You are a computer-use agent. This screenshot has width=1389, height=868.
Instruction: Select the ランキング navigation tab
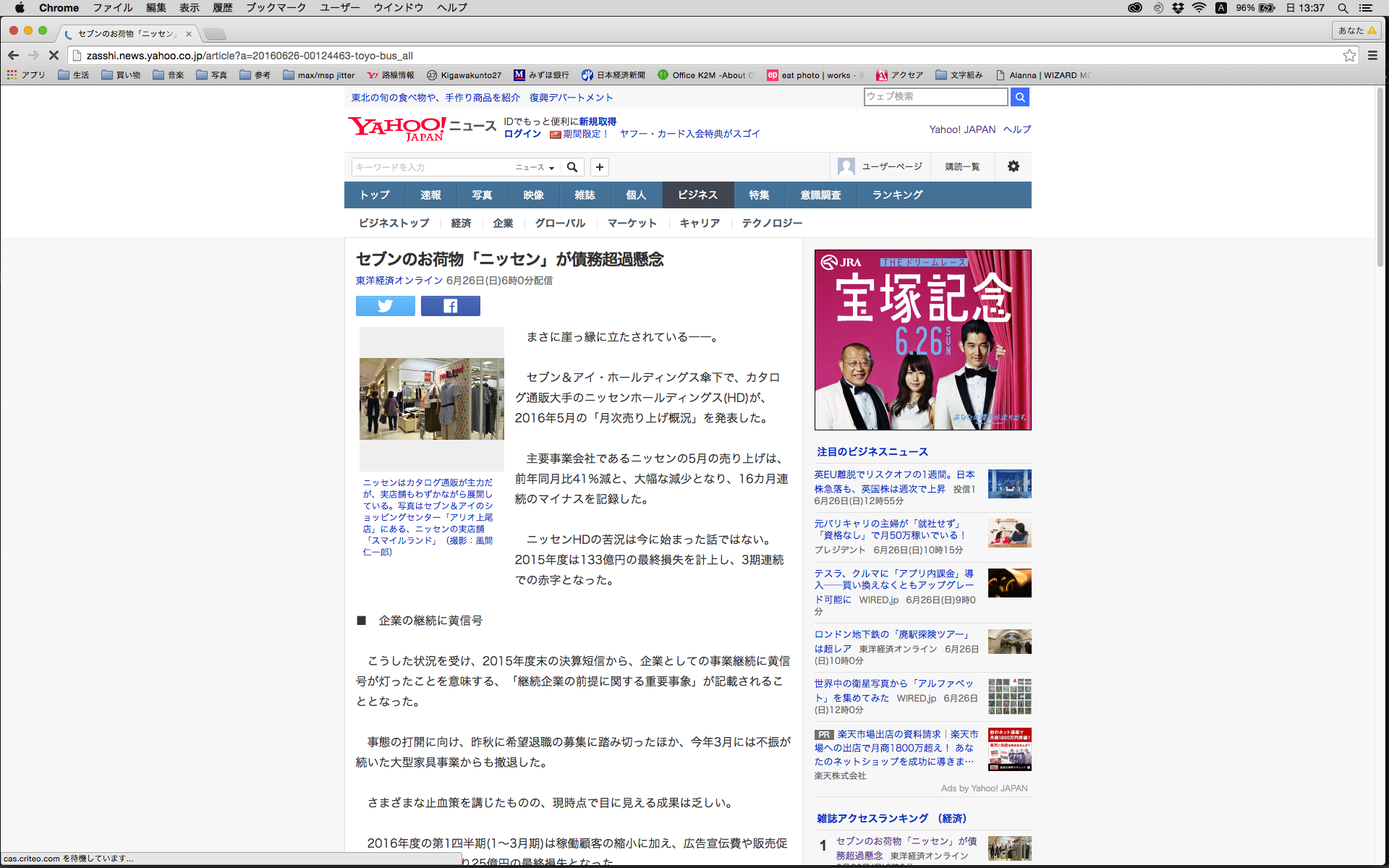(x=897, y=195)
